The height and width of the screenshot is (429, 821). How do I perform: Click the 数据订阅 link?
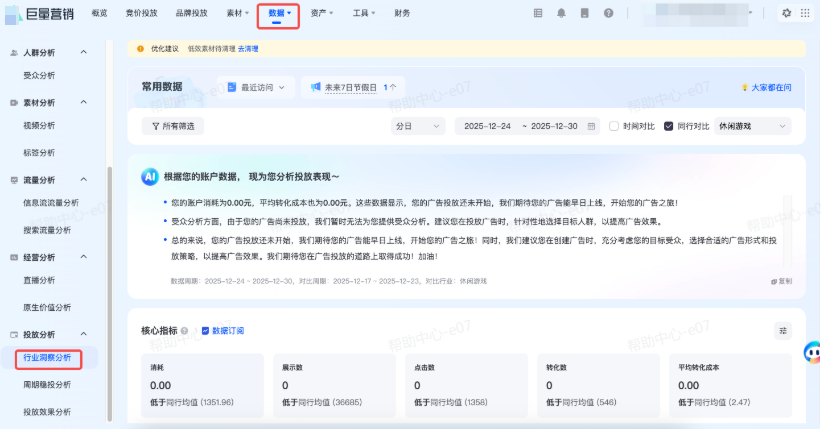pyautogui.click(x=228, y=331)
